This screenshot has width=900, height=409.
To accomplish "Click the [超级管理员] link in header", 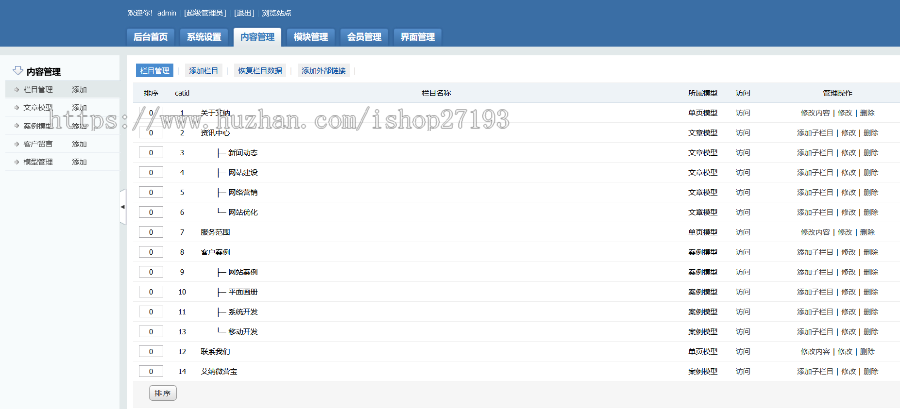I will (205, 13).
